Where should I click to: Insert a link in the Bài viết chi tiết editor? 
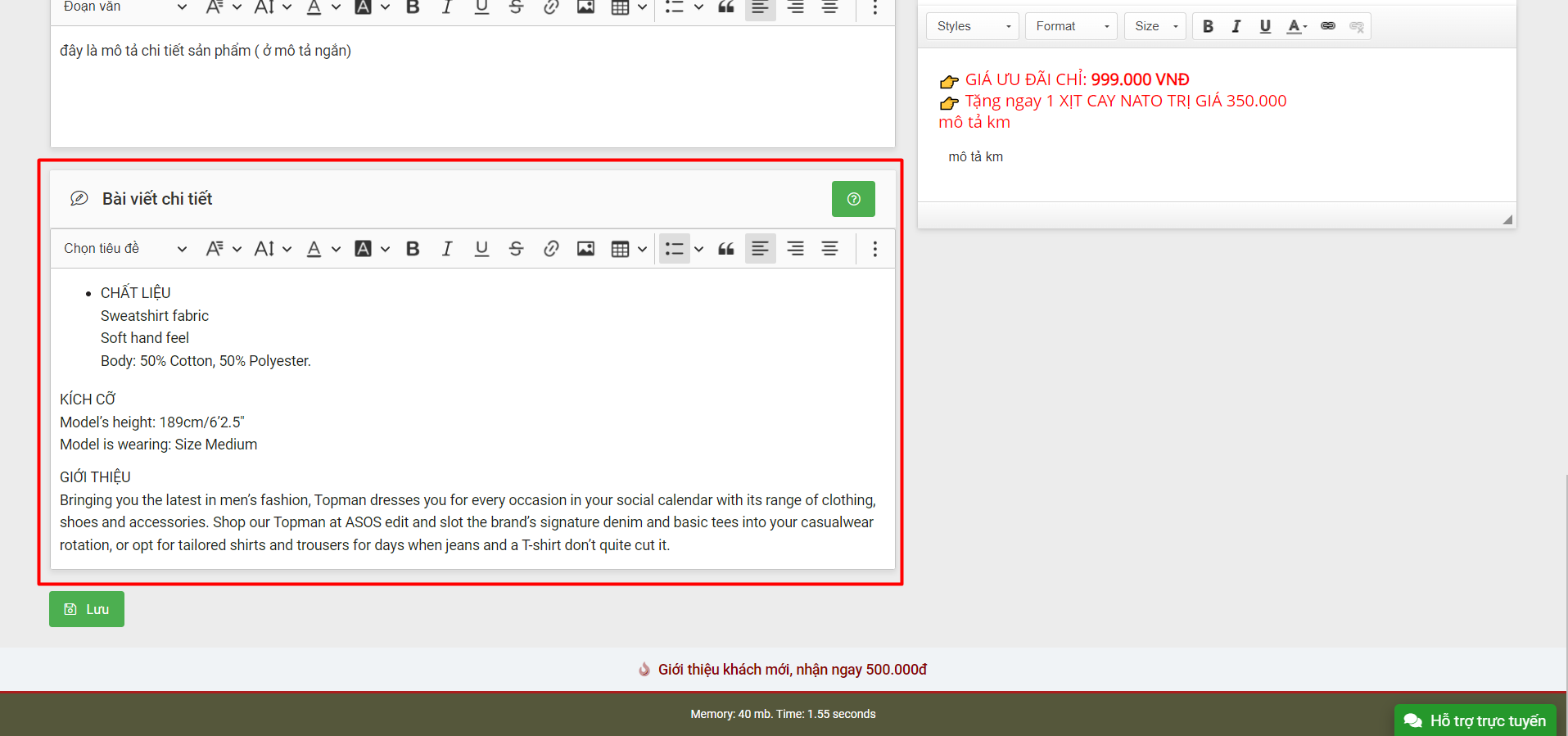click(551, 249)
